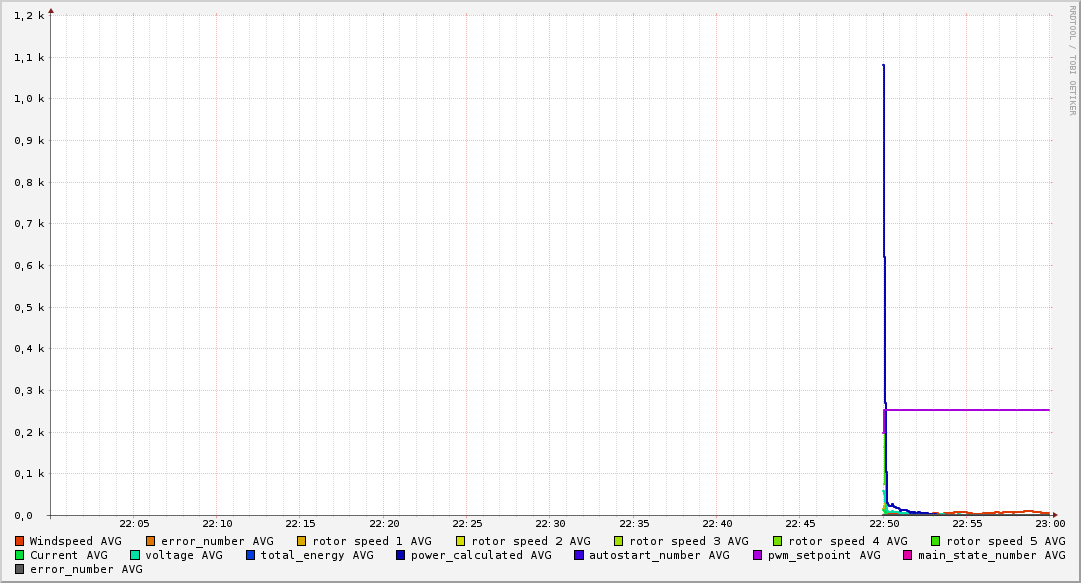Viewport: 1081px width, 583px height.
Task: Click the blue total_energy AVG legend swatch
Action: [250, 555]
